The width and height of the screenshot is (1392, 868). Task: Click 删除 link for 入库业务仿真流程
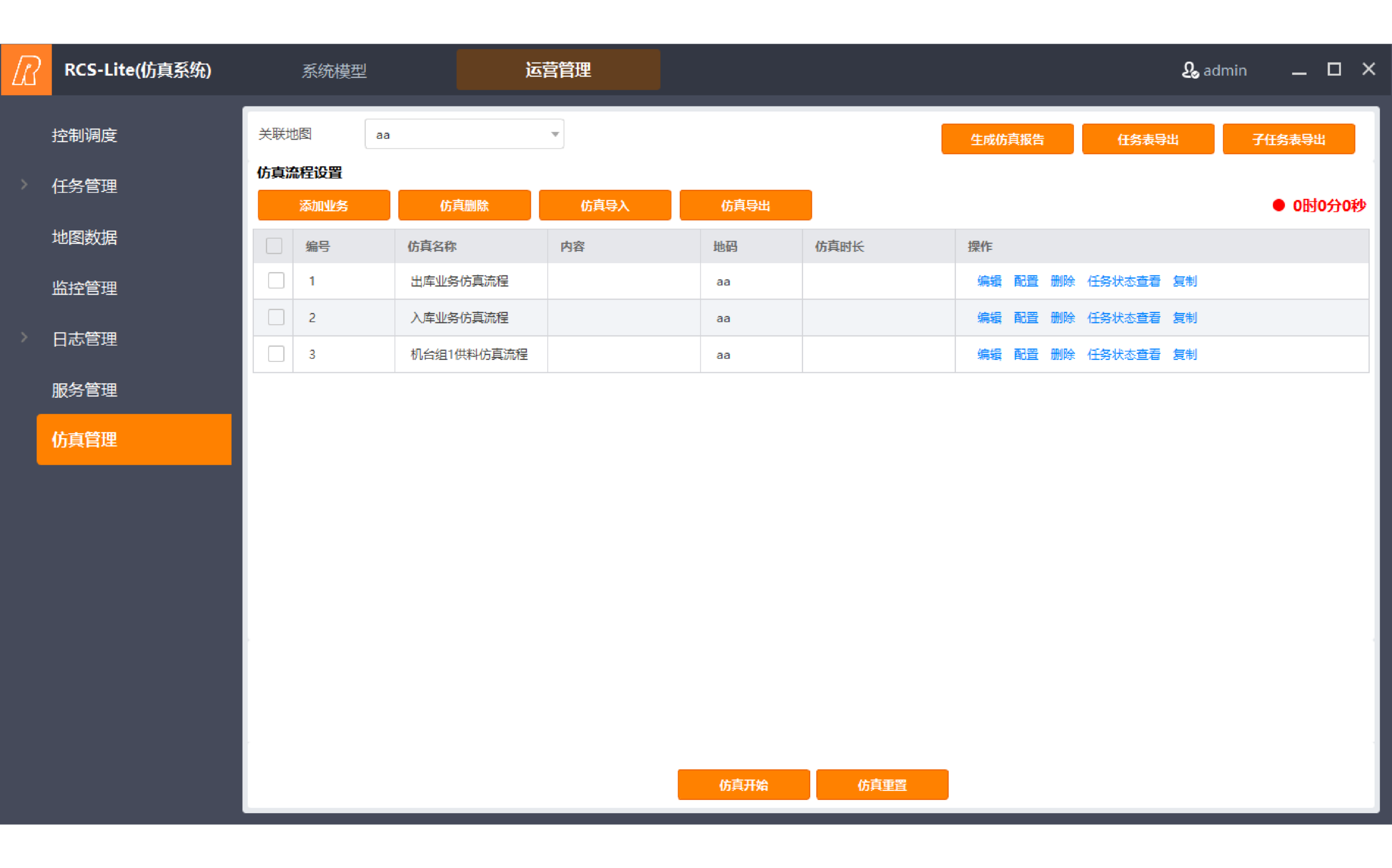coord(1062,317)
